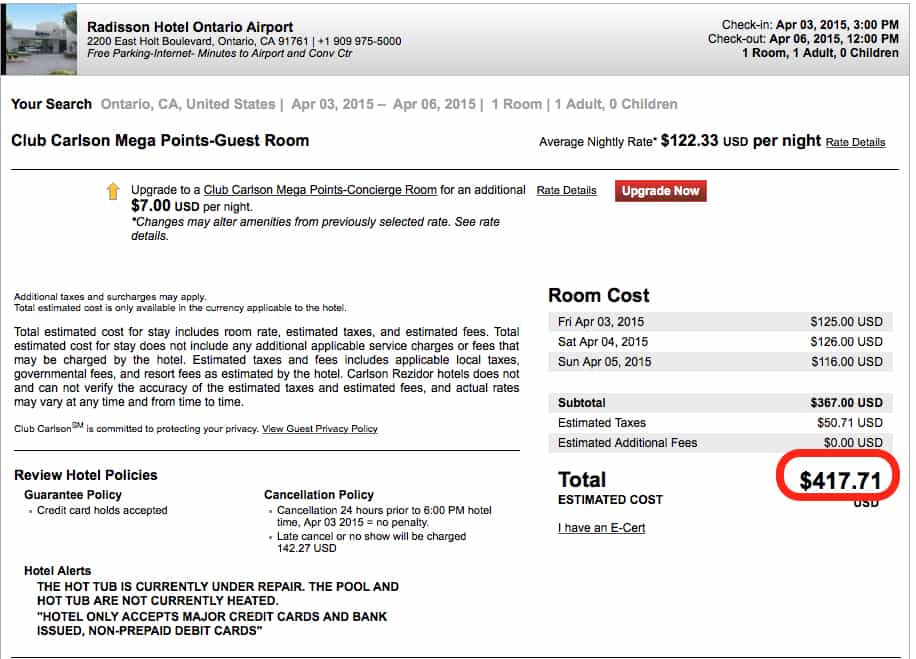Click the Cancellation Policy heading

click(x=318, y=495)
